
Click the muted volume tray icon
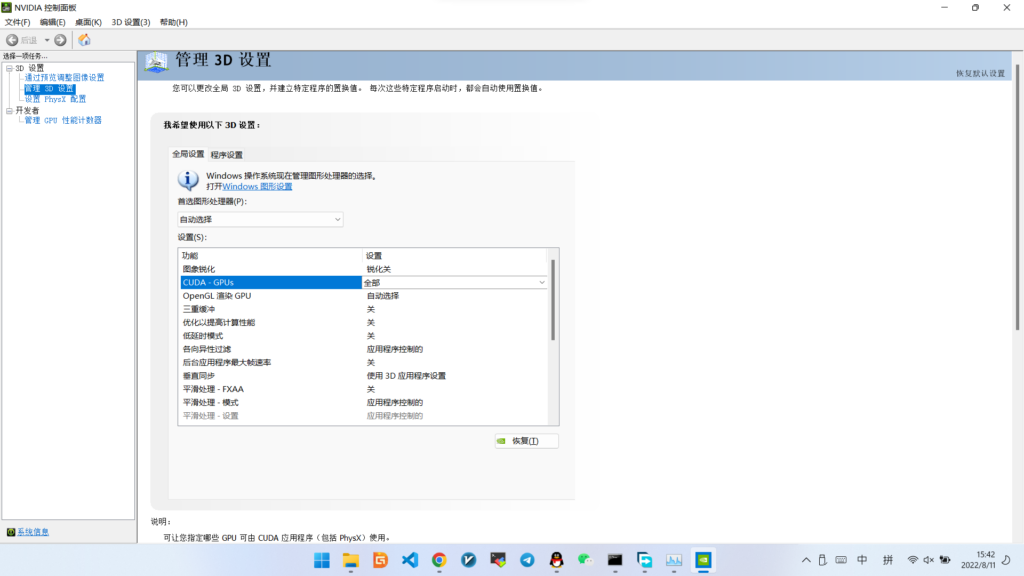pos(928,560)
